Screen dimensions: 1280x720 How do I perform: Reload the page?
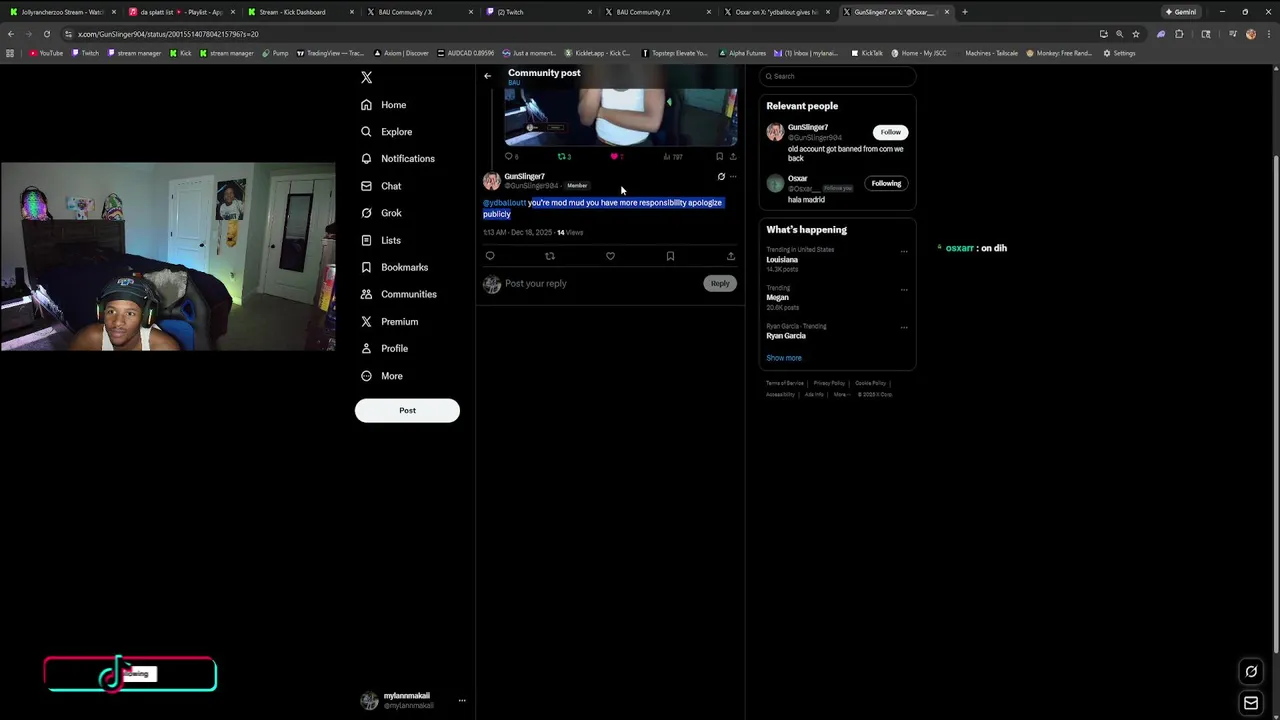(46, 34)
